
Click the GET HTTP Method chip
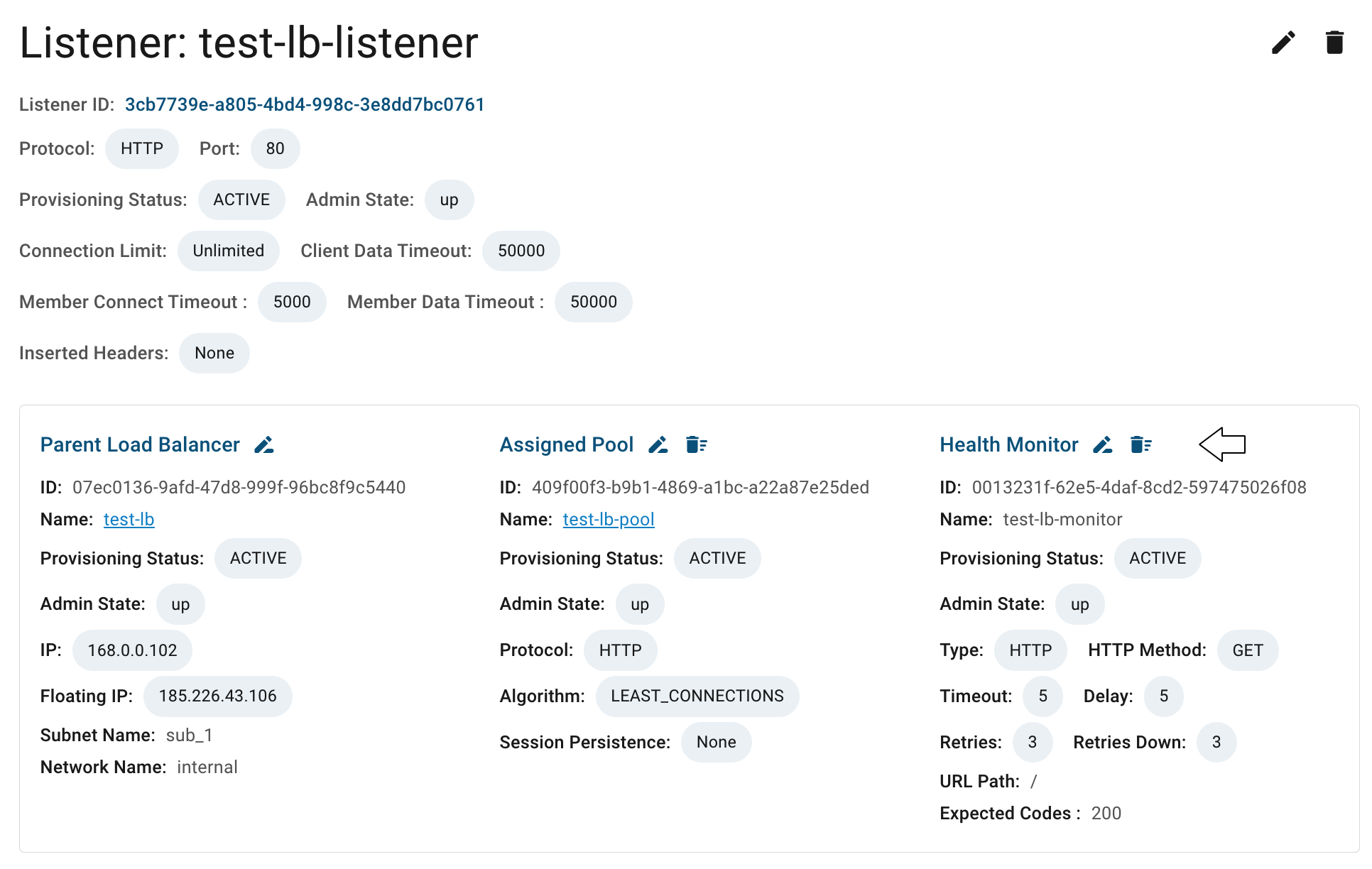[1248, 650]
